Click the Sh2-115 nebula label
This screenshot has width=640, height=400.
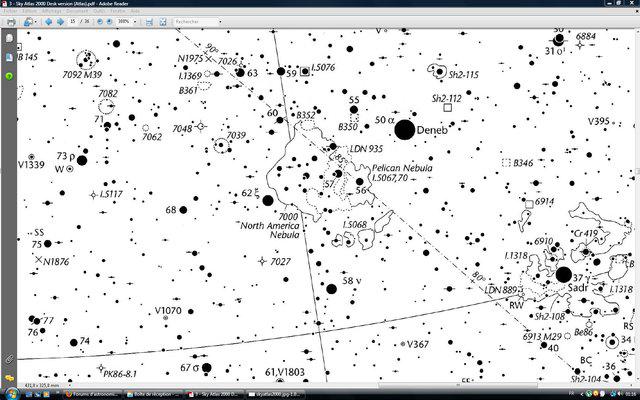pyautogui.click(x=463, y=75)
